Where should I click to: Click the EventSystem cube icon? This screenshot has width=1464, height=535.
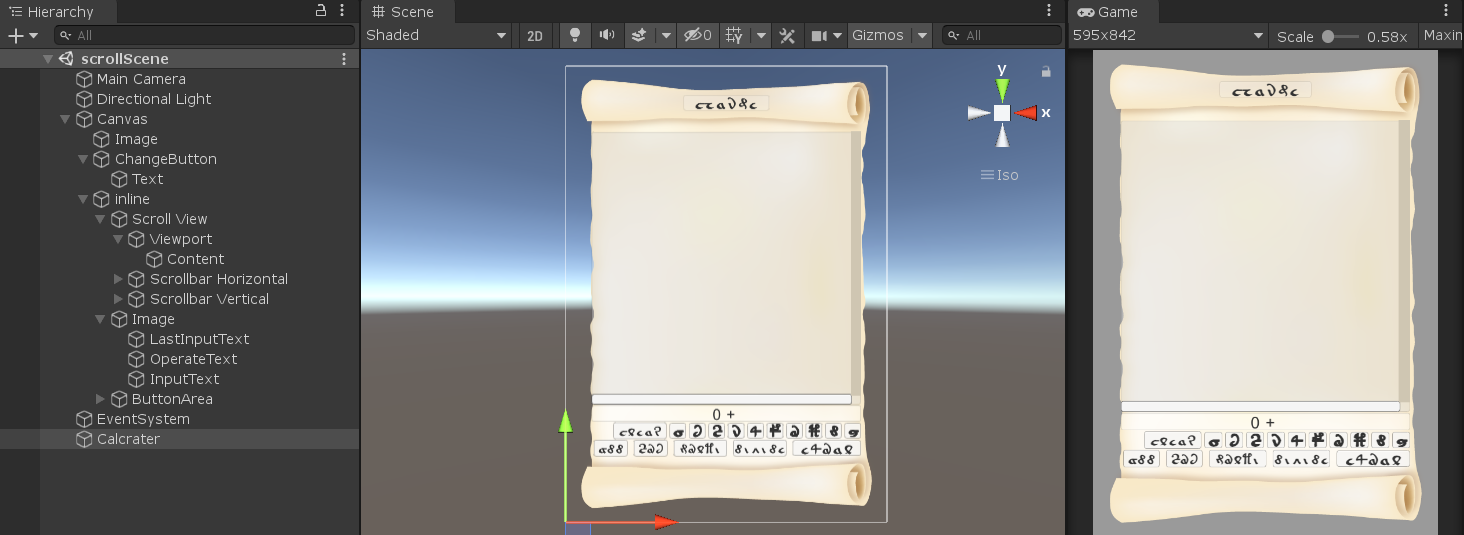(x=84, y=419)
